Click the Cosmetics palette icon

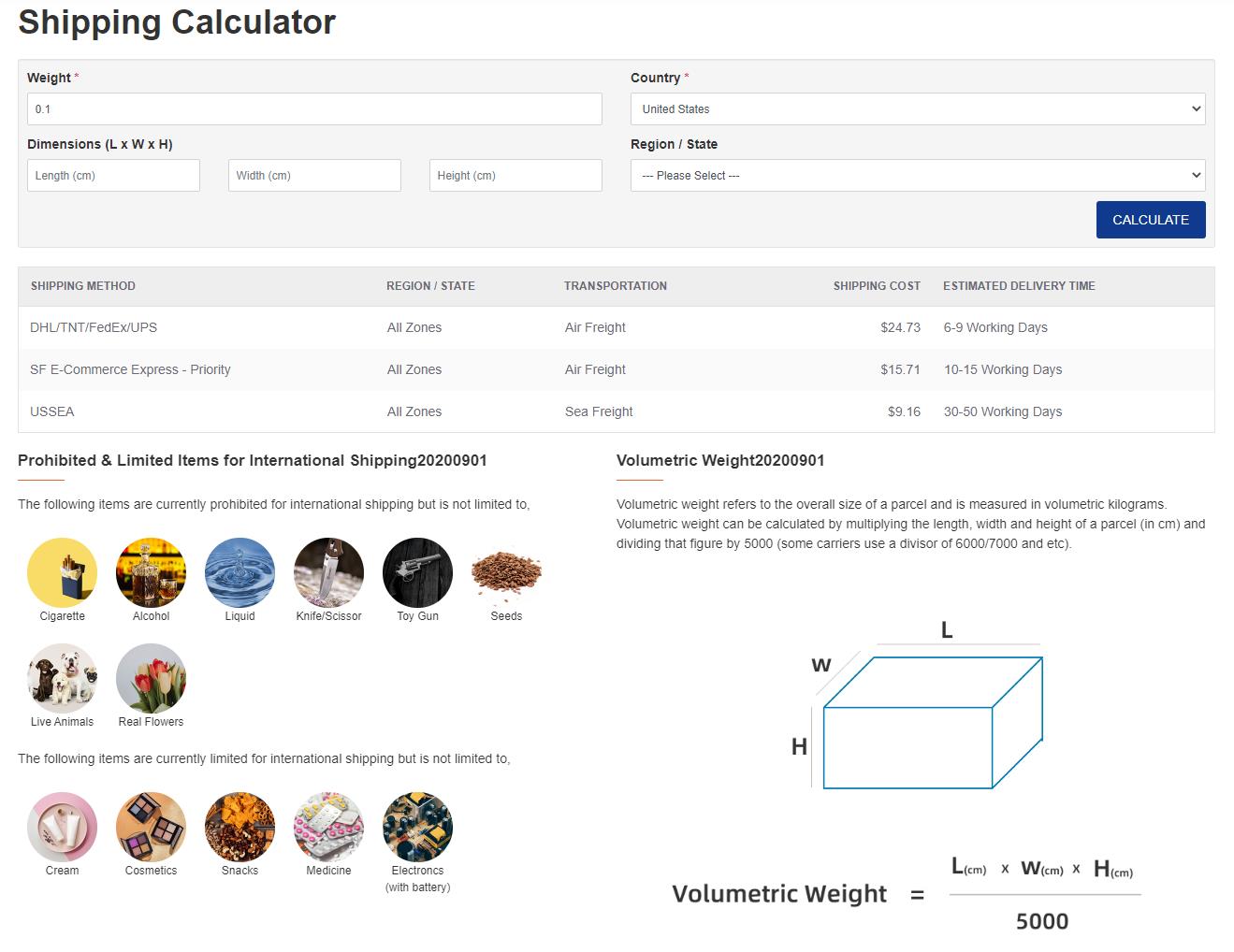pos(151,827)
